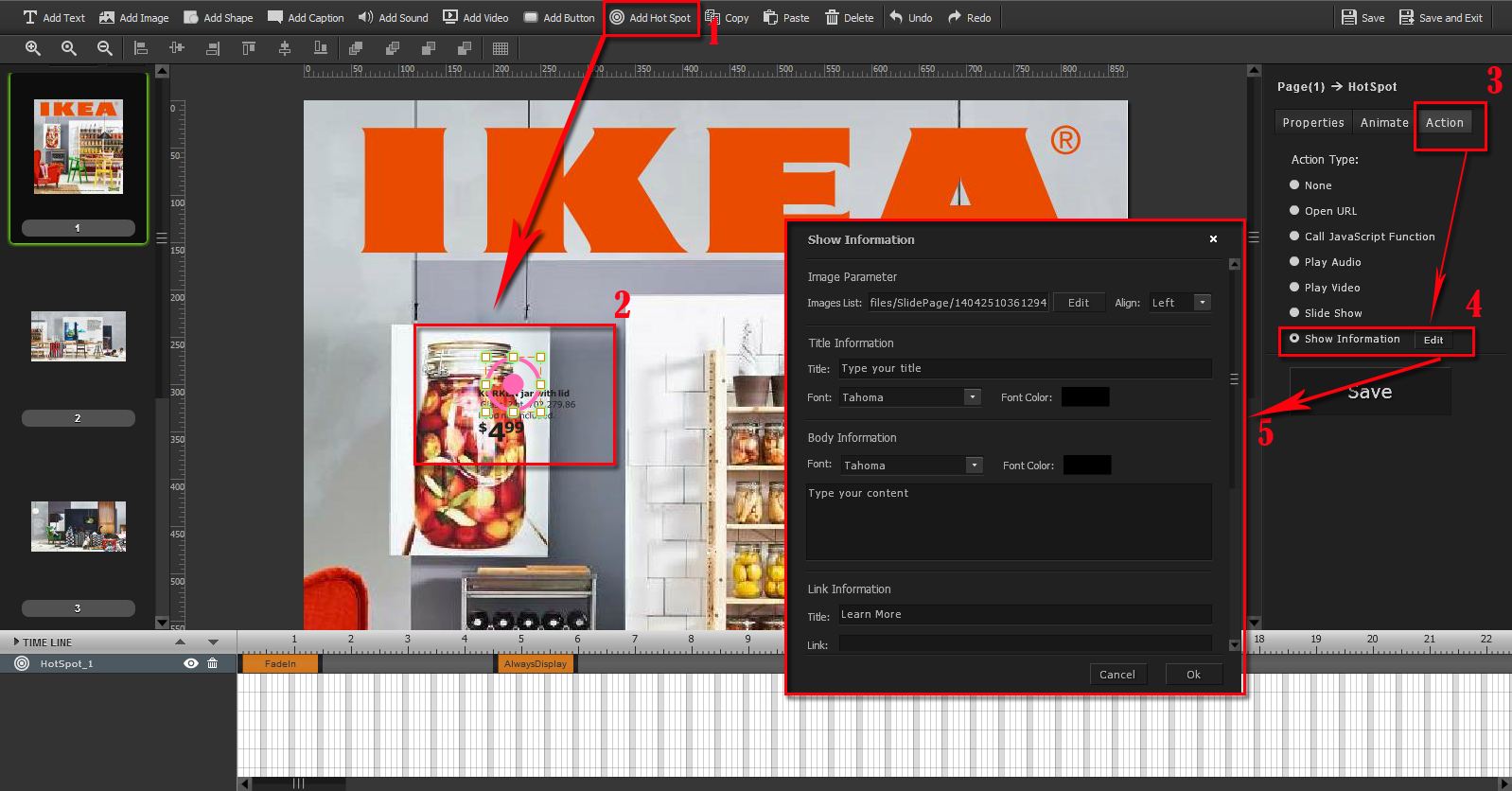Click Add Button tool
Image resolution: width=1512 pixels, height=791 pixels.
coord(558,17)
